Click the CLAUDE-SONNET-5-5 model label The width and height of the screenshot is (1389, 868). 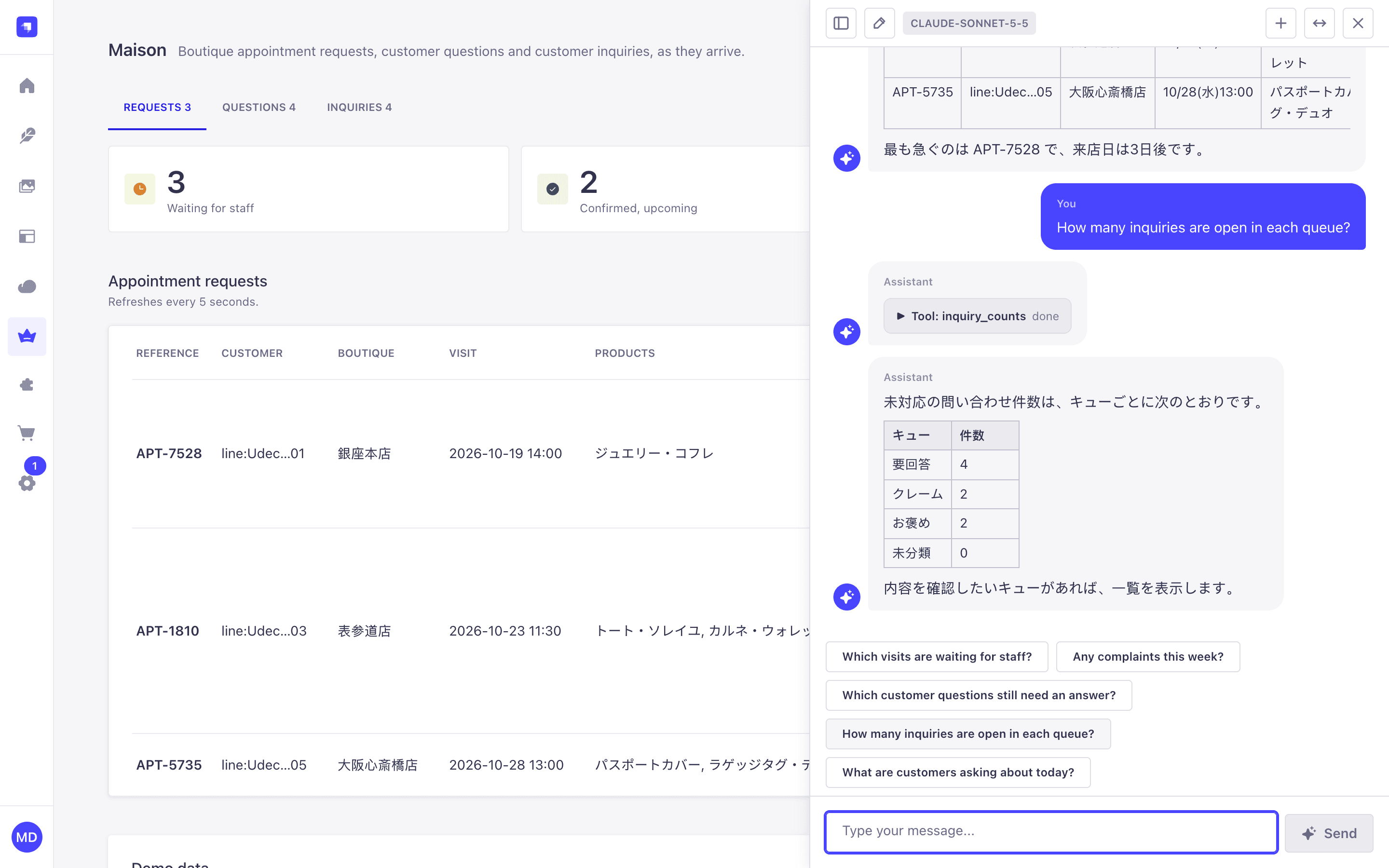click(969, 23)
